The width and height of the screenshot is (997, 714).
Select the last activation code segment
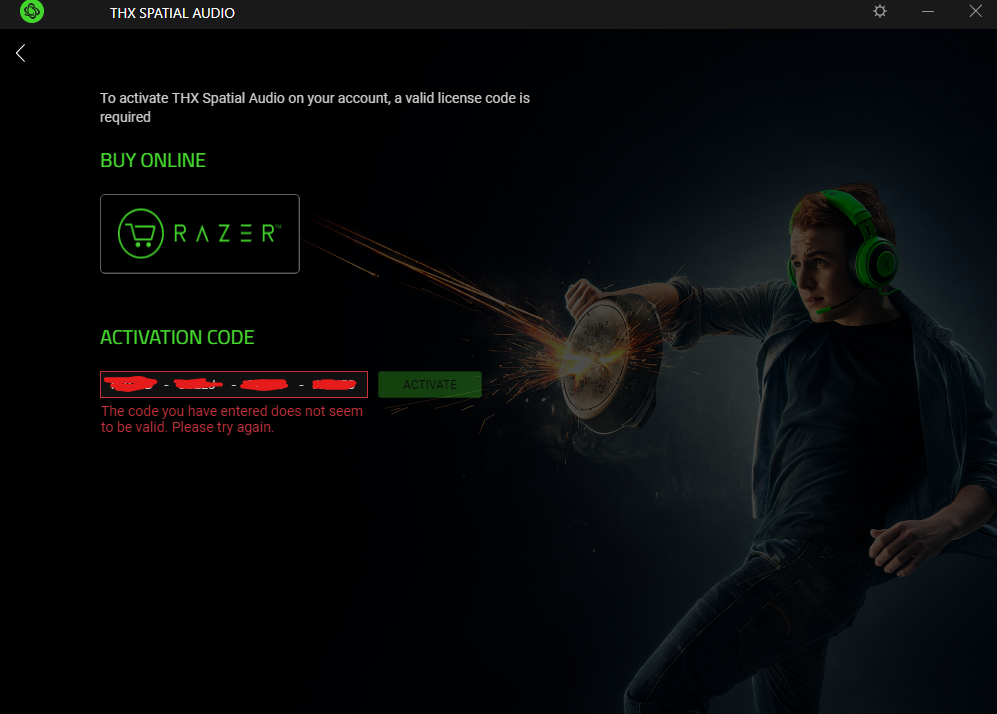334,385
